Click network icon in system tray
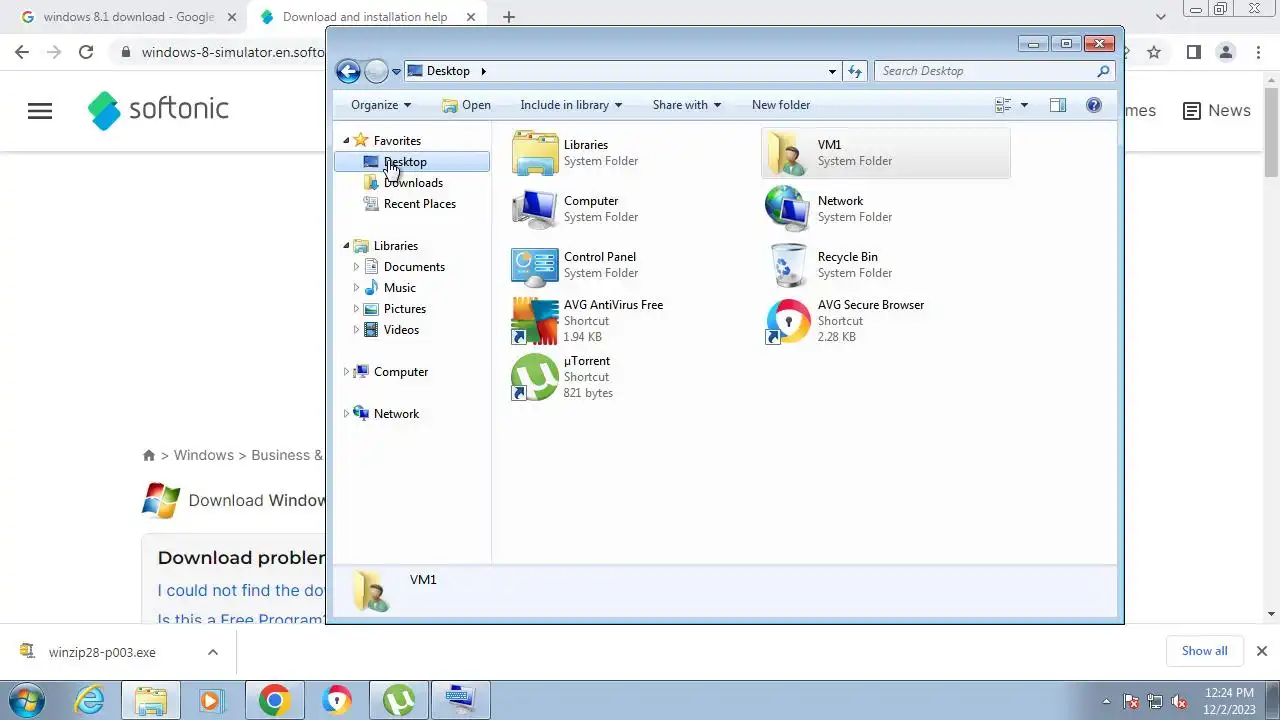Screen dimensions: 1280x720 (1155, 701)
